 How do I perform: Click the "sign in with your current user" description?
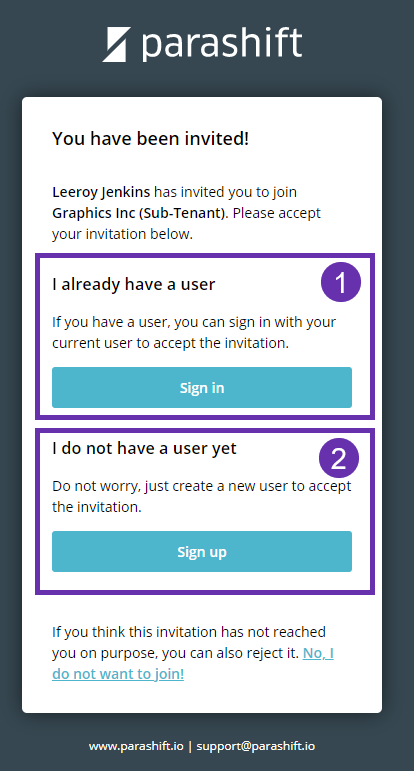[x=194, y=332]
